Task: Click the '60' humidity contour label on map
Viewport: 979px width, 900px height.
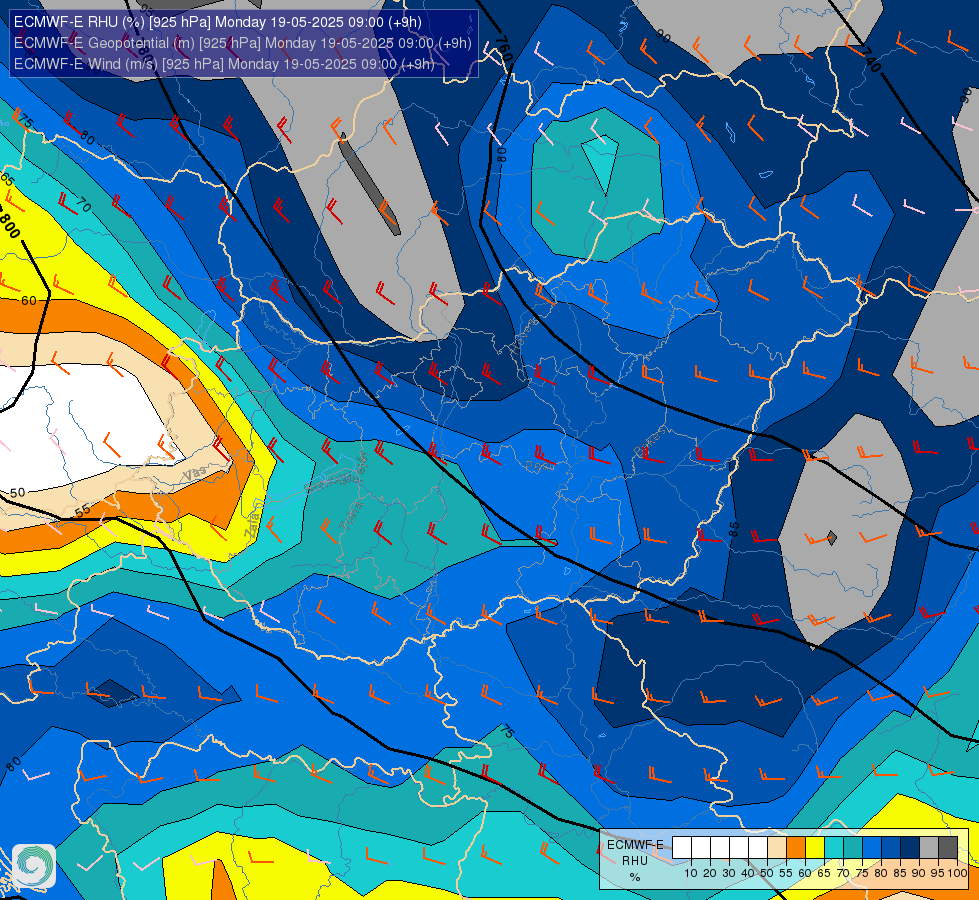Action: point(29,300)
